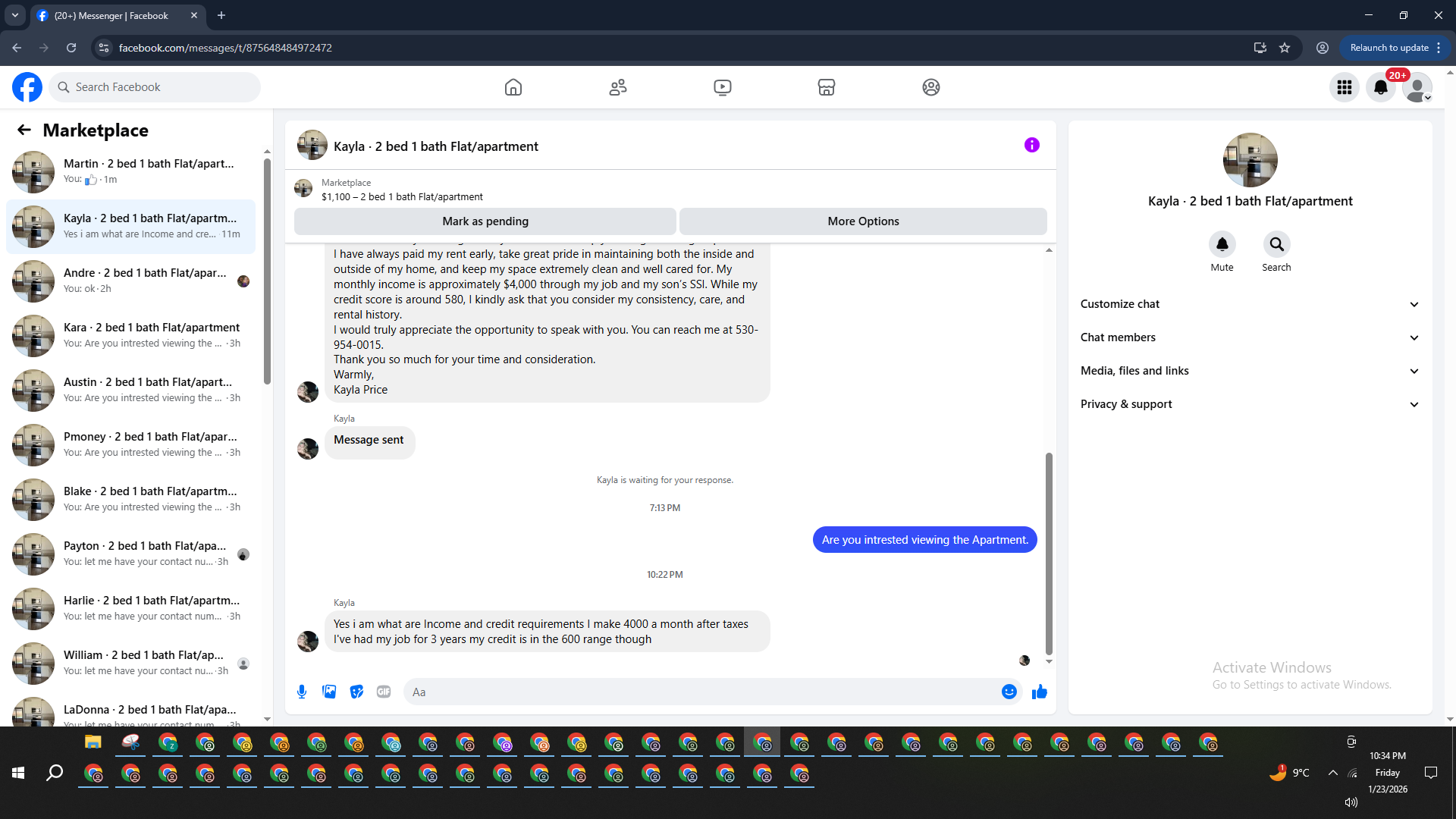Click the Mark as pending button
This screenshot has width=1456, height=819.
pyautogui.click(x=485, y=221)
